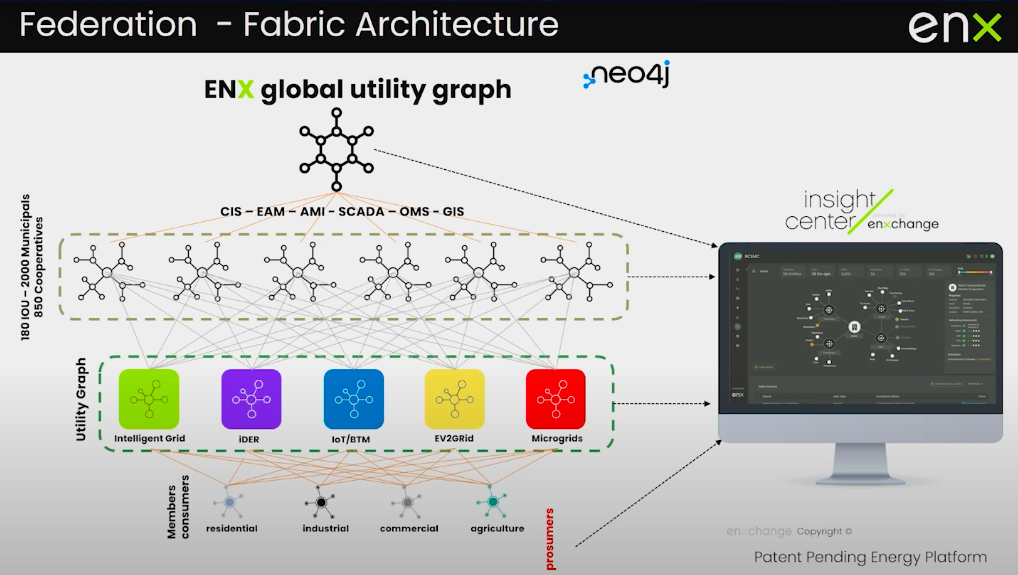Image resolution: width=1018 pixels, height=575 pixels.
Task: Click the vertical "Members consumers" label
Action: click(x=178, y=507)
